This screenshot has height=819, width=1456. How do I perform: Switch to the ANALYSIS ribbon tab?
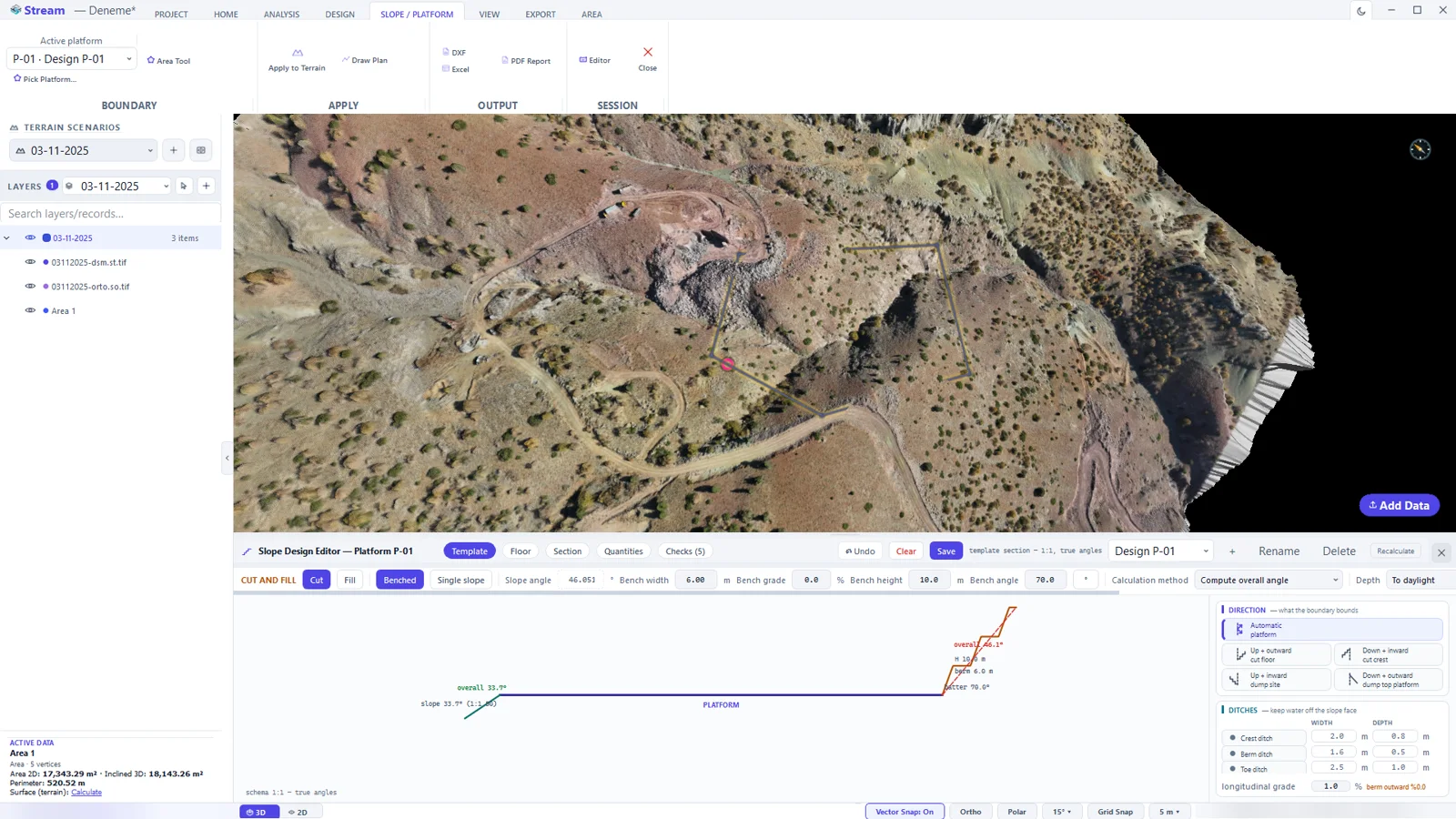point(281,15)
